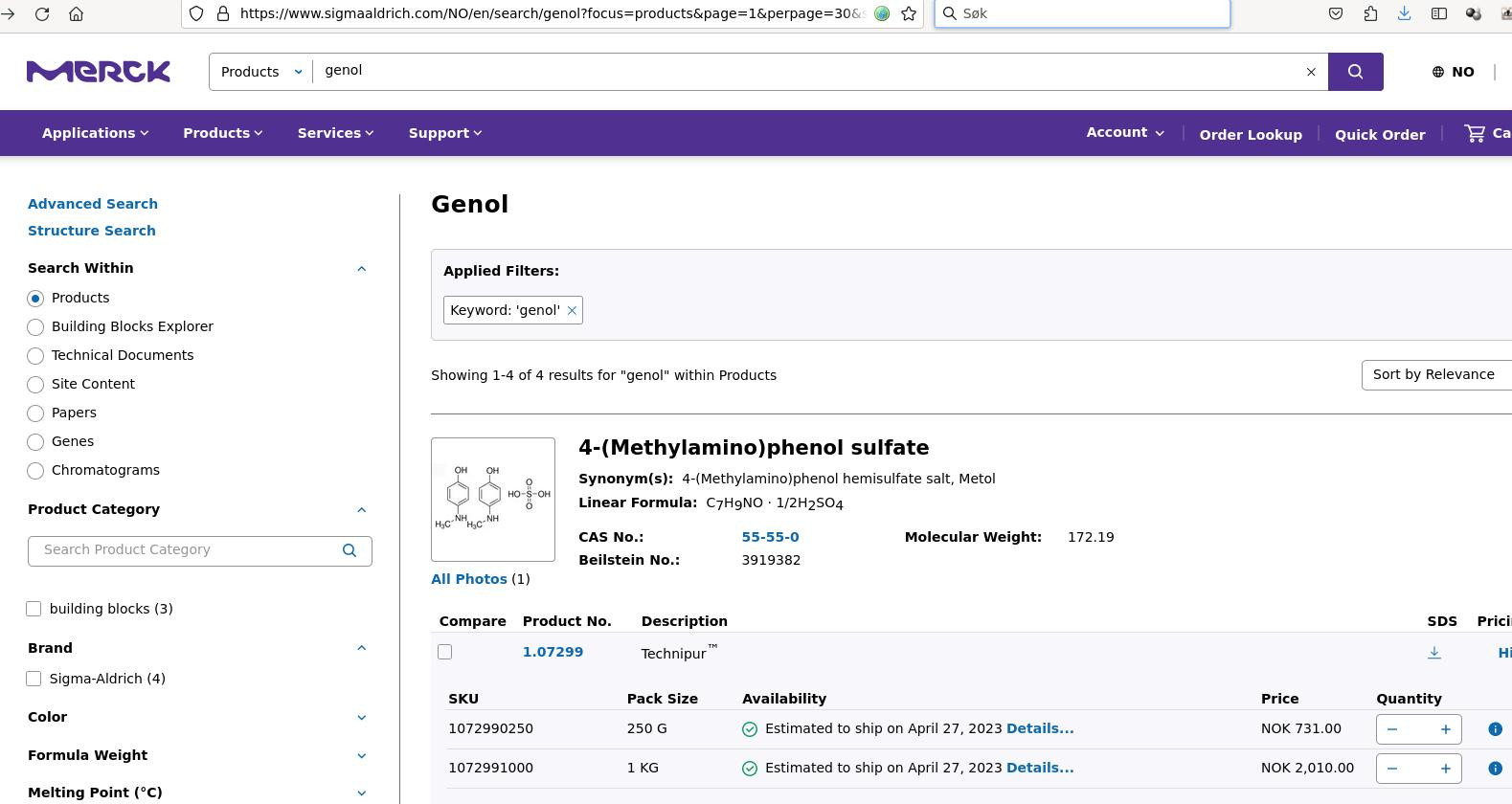The image size is (1512, 804).
Task: Collapse the Search Within section
Action: [x=361, y=269]
